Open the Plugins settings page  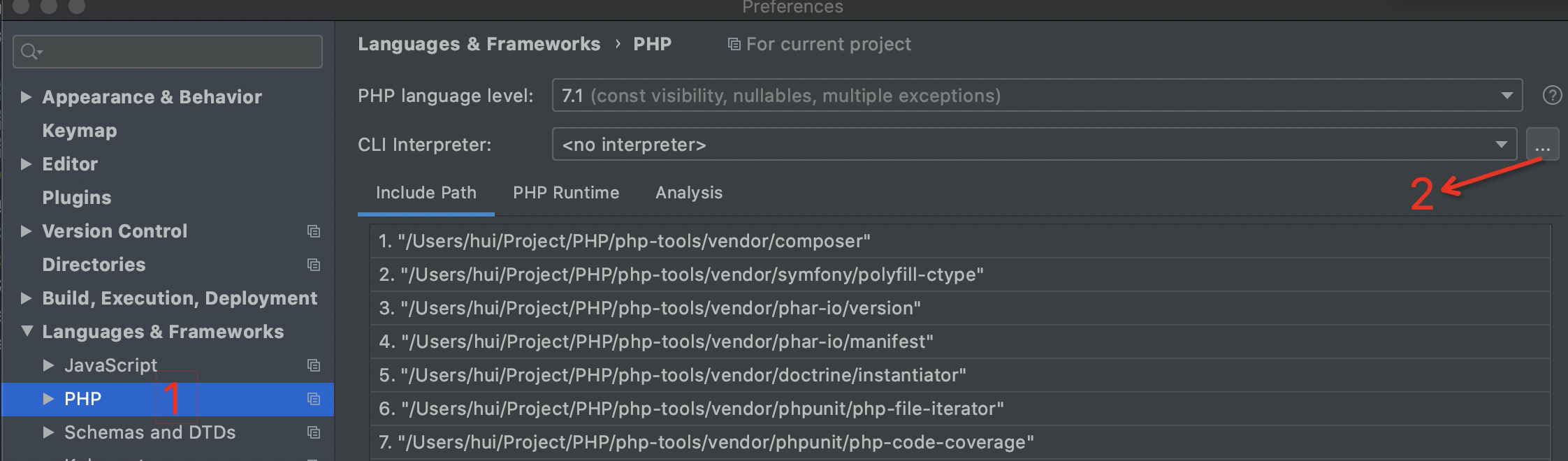[x=76, y=198]
